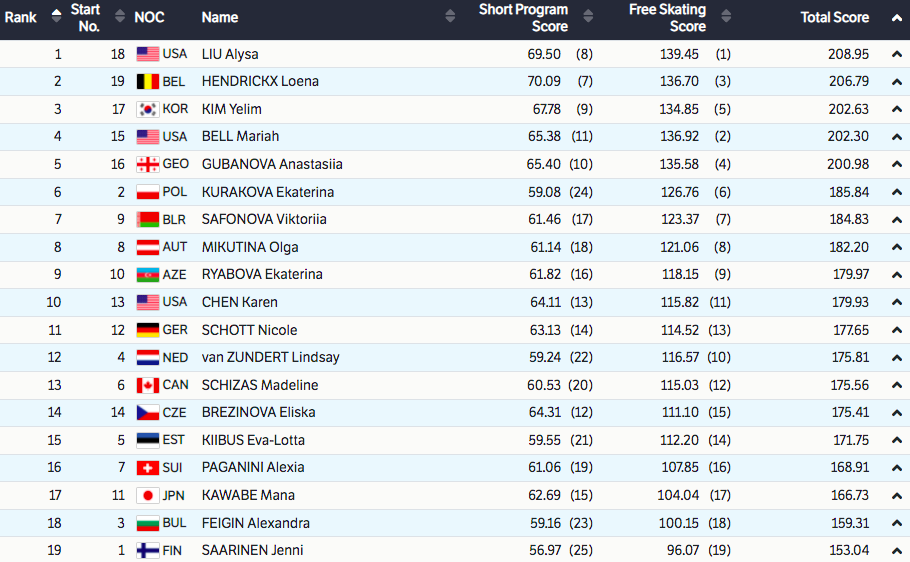
Task: Click the Canada flag next to SCHIZAS Madeline
Action: tap(148, 385)
